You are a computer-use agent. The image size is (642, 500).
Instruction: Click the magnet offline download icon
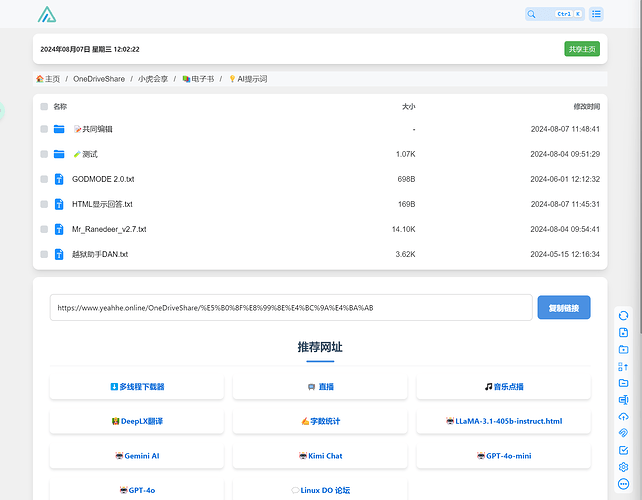click(x=623, y=433)
